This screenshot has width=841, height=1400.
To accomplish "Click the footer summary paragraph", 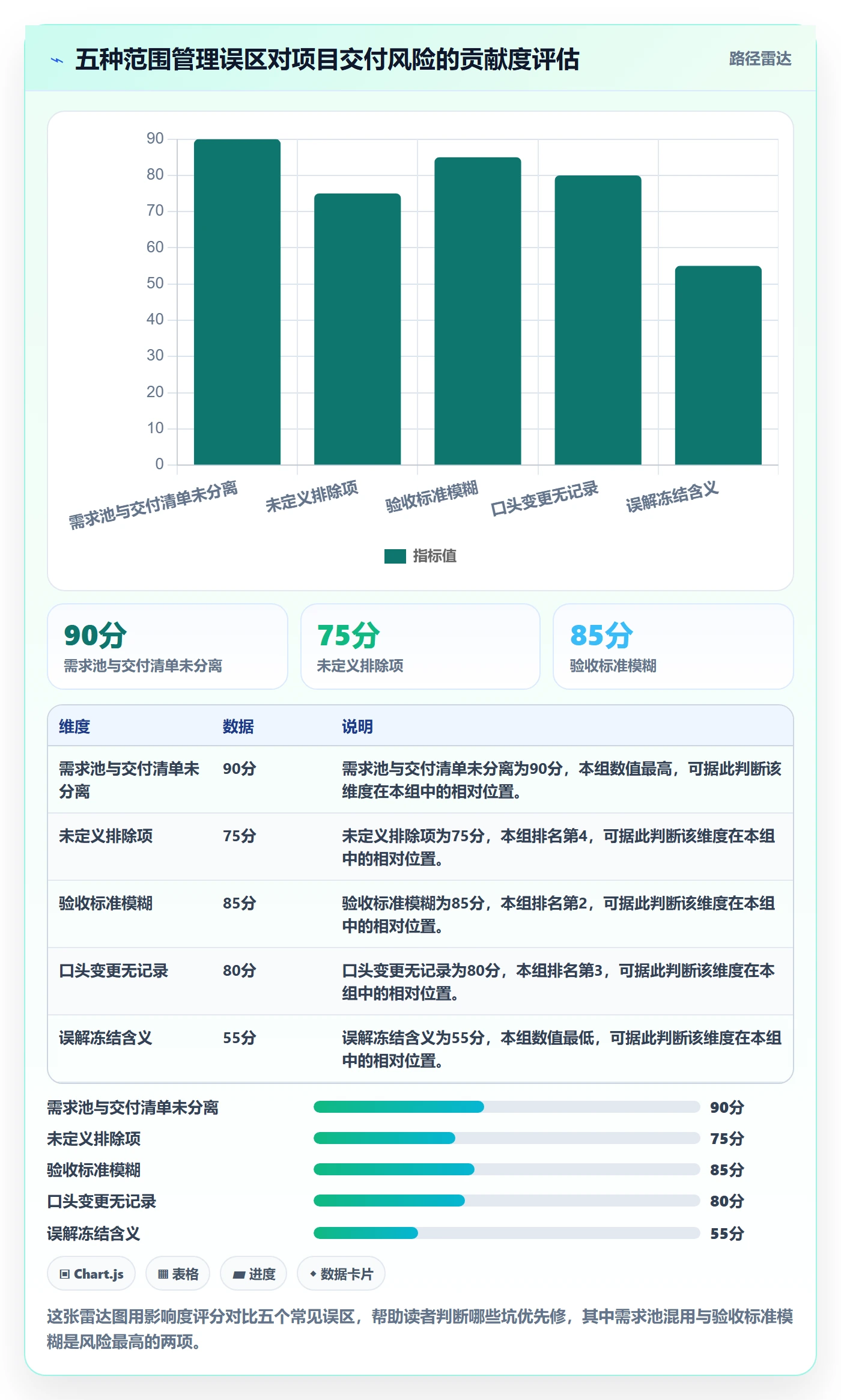I will click(420, 1329).
